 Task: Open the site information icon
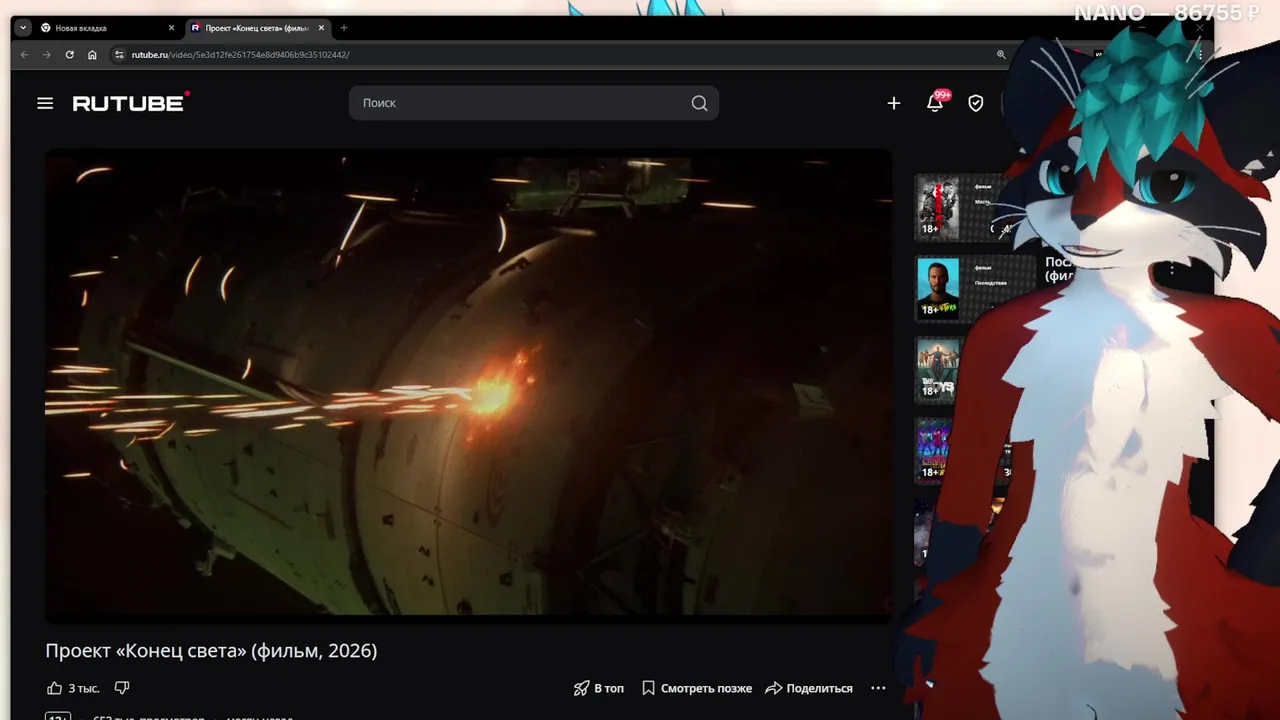pyautogui.click(x=119, y=54)
